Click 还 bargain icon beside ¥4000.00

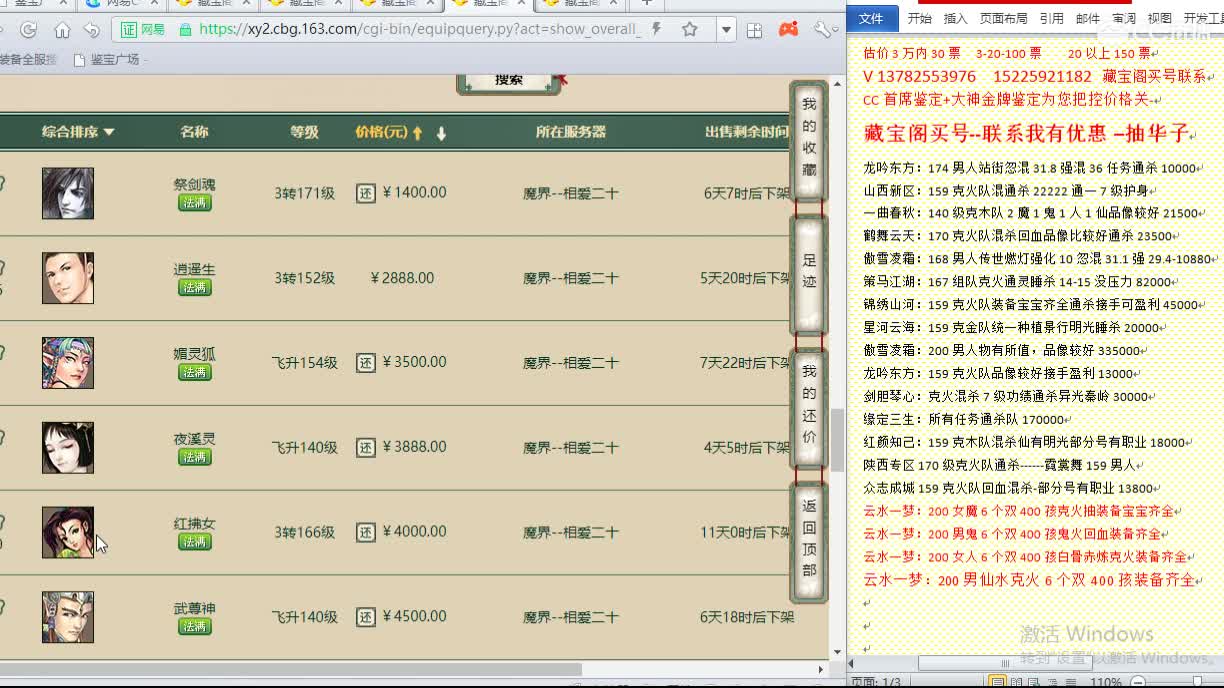366,532
